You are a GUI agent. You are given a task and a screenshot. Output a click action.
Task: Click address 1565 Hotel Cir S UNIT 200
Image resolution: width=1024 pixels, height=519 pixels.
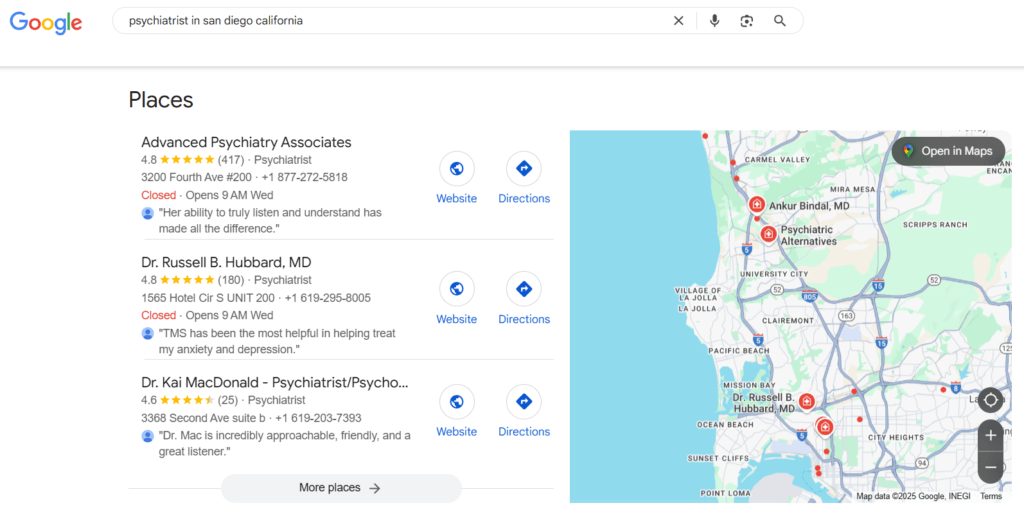208,298
